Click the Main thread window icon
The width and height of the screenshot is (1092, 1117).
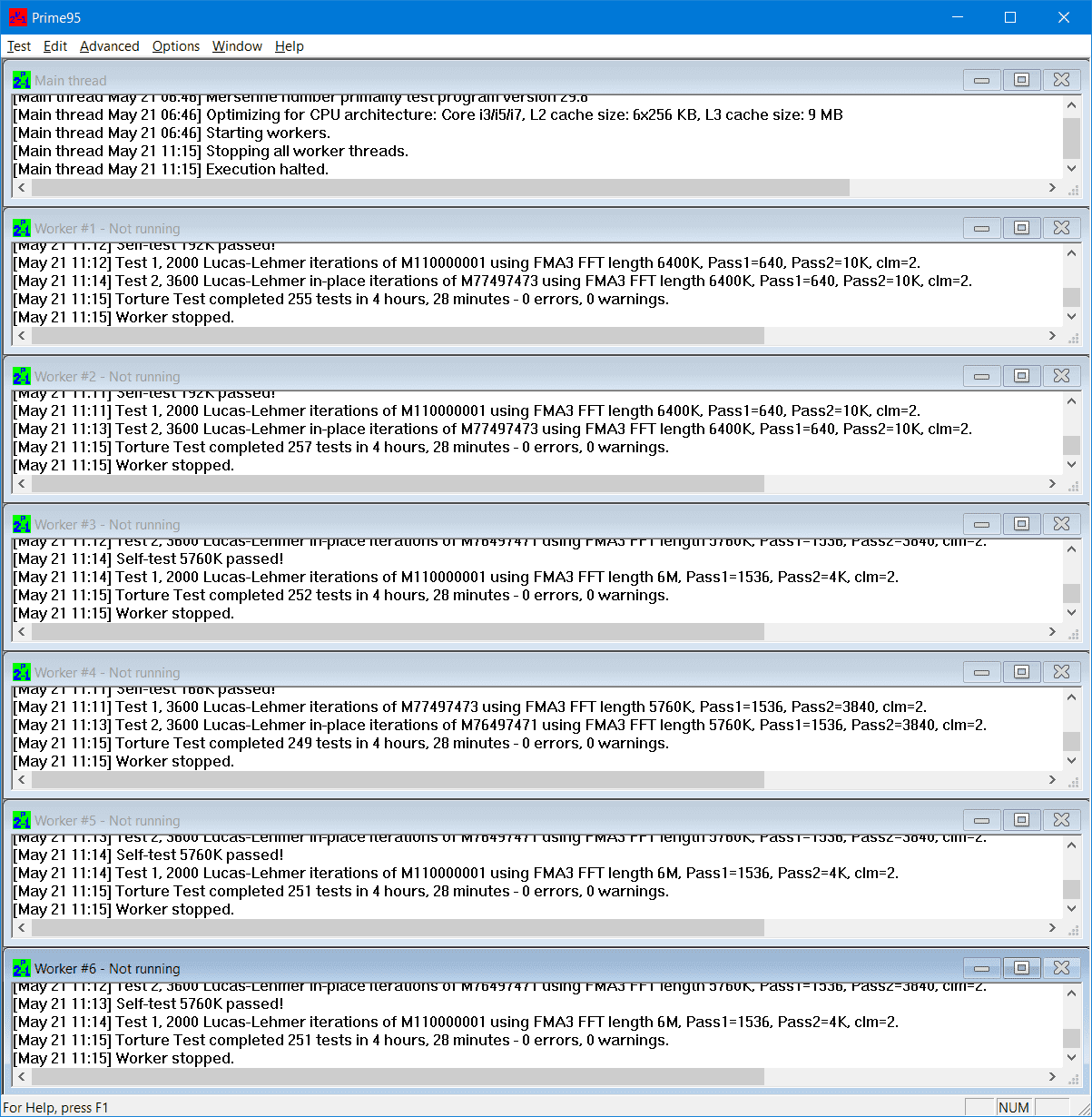[22, 80]
